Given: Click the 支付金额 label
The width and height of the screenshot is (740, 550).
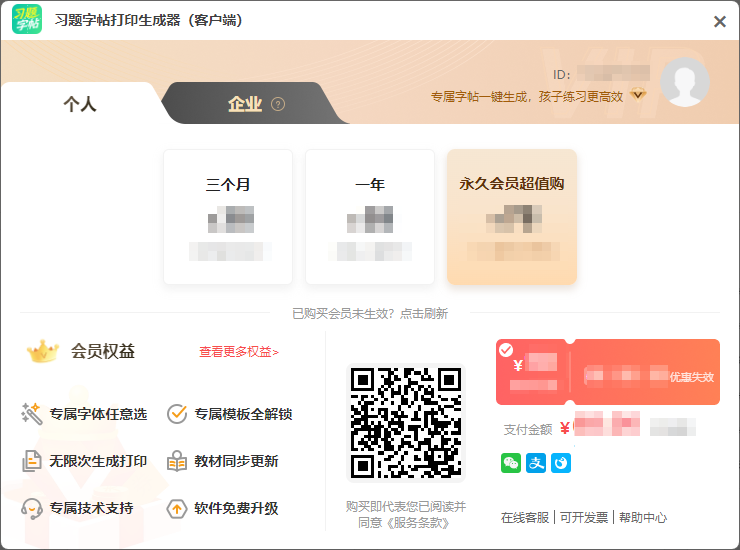Looking at the screenshot, I should point(528,429).
